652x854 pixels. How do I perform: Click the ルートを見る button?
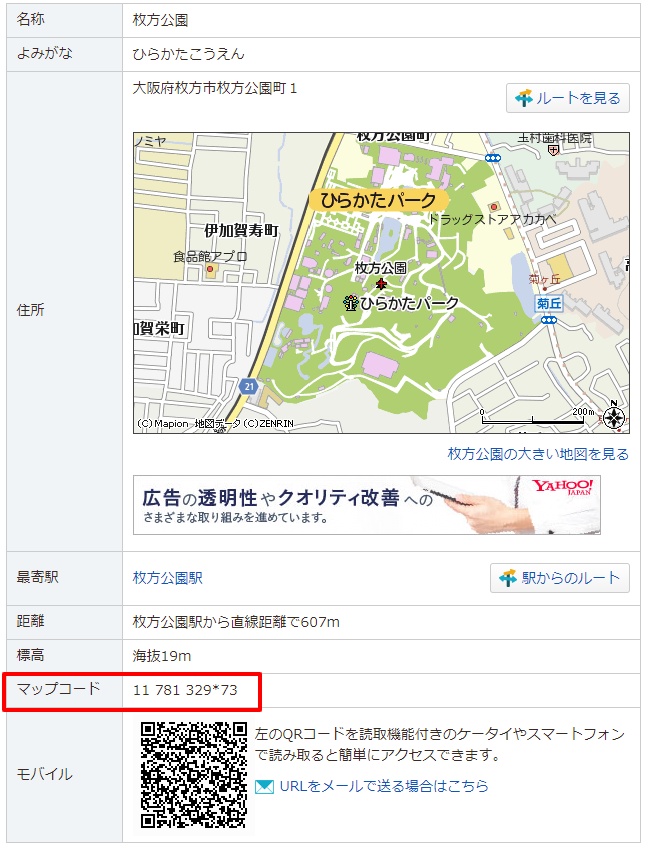[568, 99]
